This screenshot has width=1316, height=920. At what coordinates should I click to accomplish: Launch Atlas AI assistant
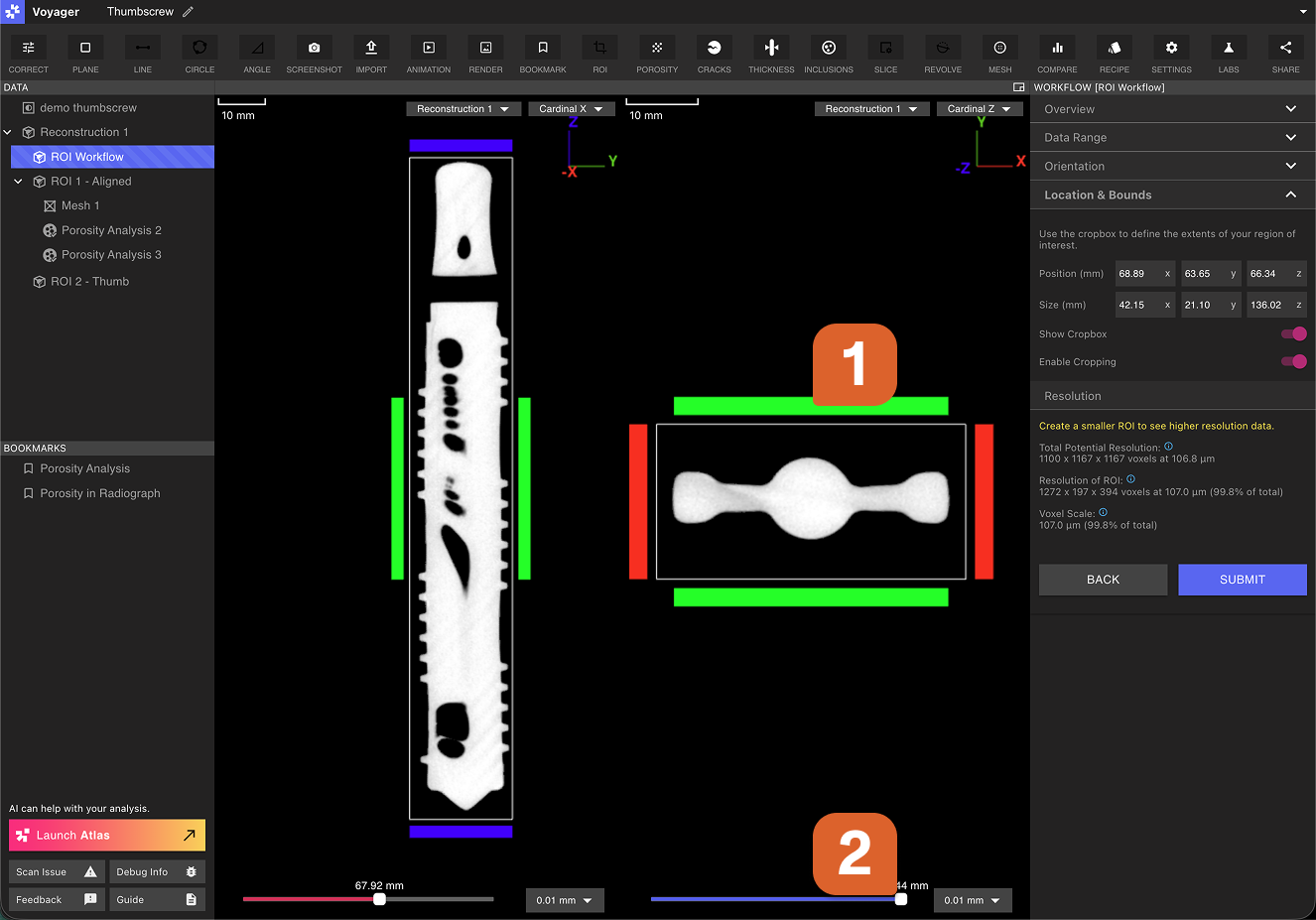pyautogui.click(x=107, y=836)
